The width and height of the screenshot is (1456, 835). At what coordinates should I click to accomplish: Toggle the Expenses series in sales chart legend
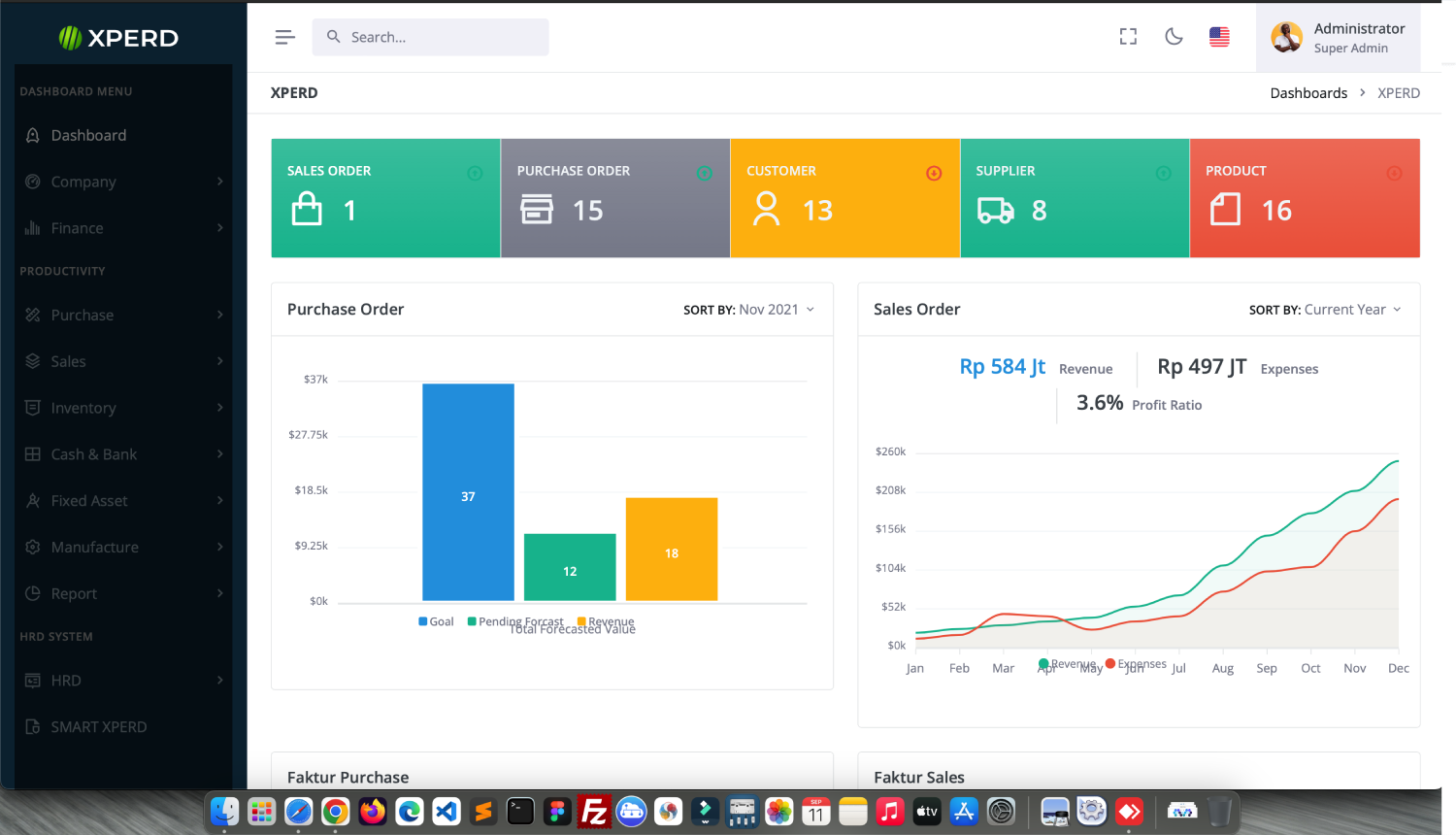point(1137,664)
